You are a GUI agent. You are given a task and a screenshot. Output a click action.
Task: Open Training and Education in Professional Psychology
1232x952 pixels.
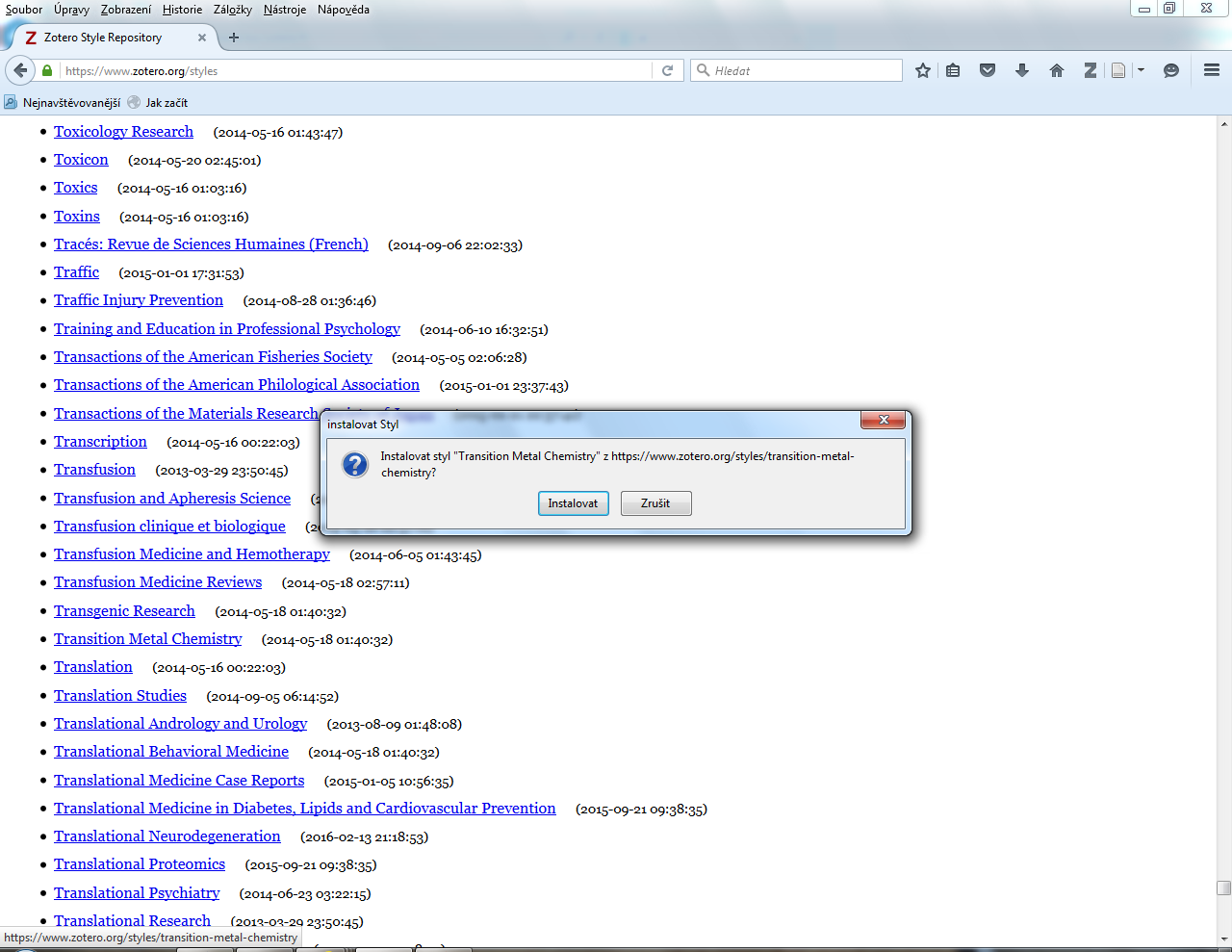click(227, 329)
